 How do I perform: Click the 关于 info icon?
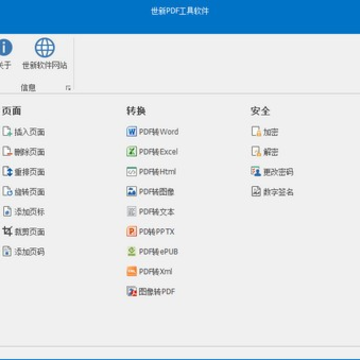coord(5,48)
